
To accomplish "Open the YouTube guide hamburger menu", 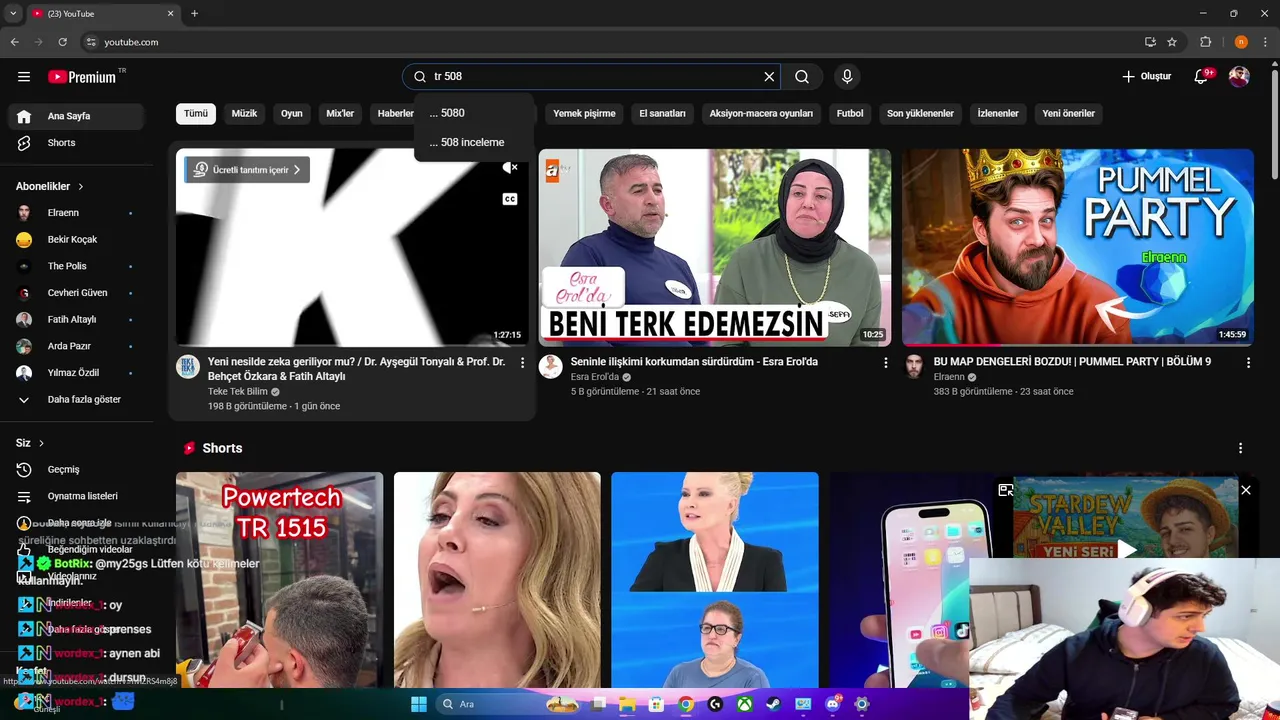I will [x=24, y=77].
